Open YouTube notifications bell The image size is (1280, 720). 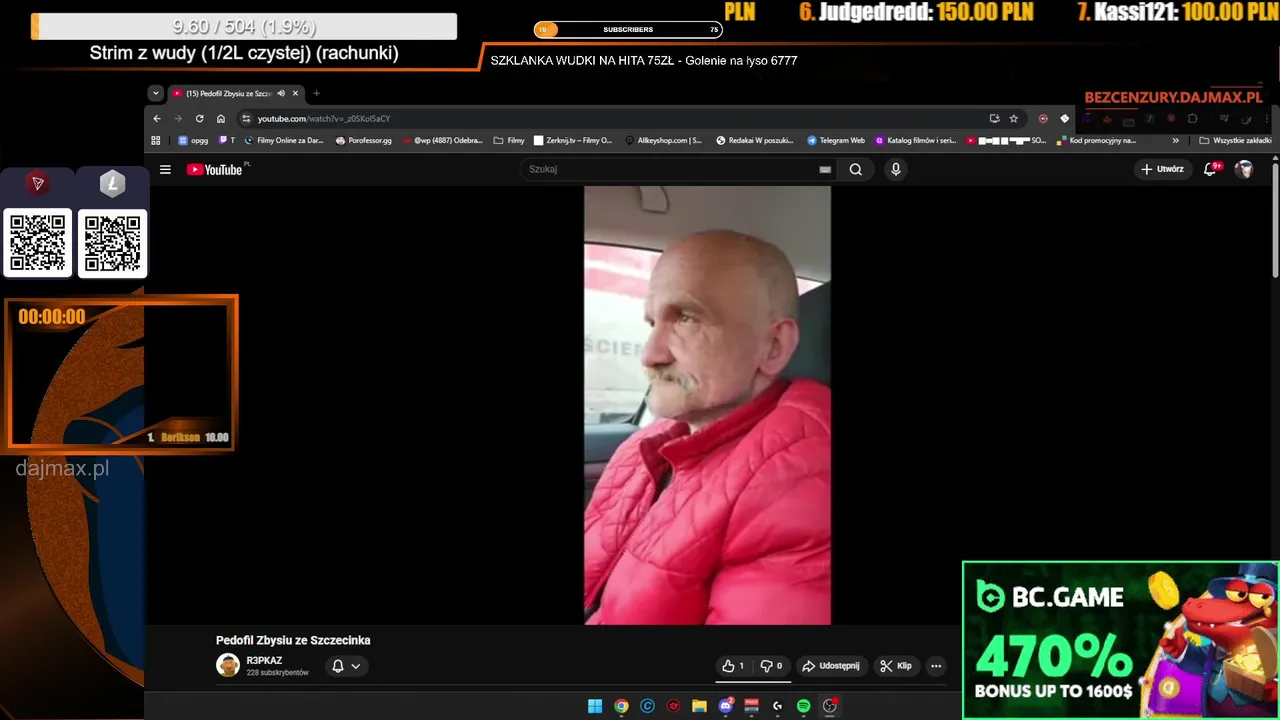(1210, 170)
